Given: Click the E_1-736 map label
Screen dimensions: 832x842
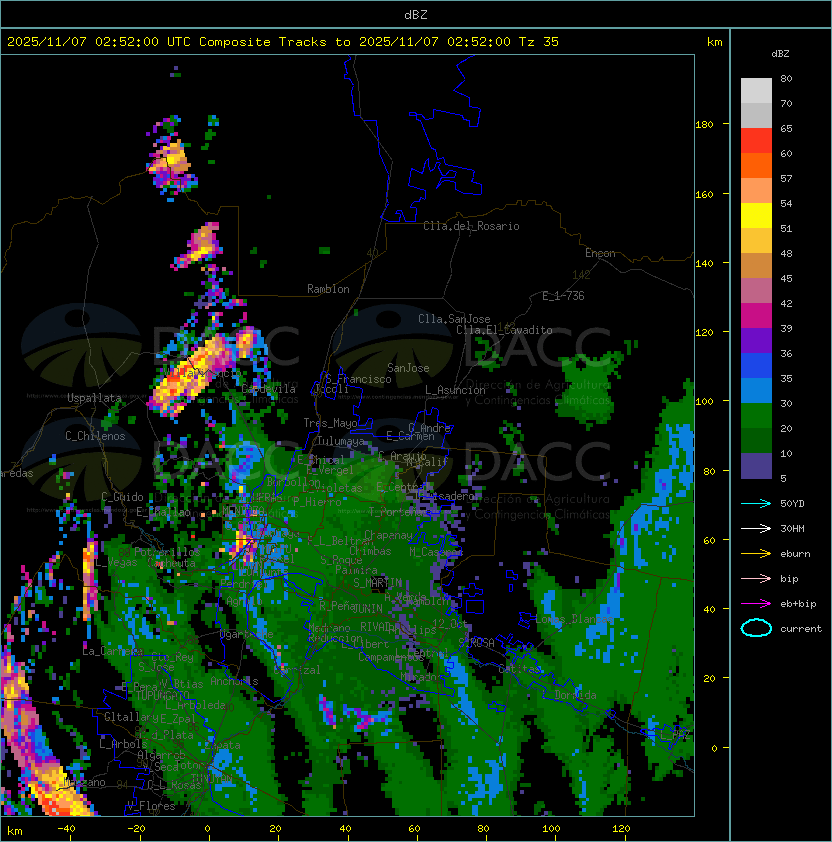Looking at the screenshot, I should [563, 296].
